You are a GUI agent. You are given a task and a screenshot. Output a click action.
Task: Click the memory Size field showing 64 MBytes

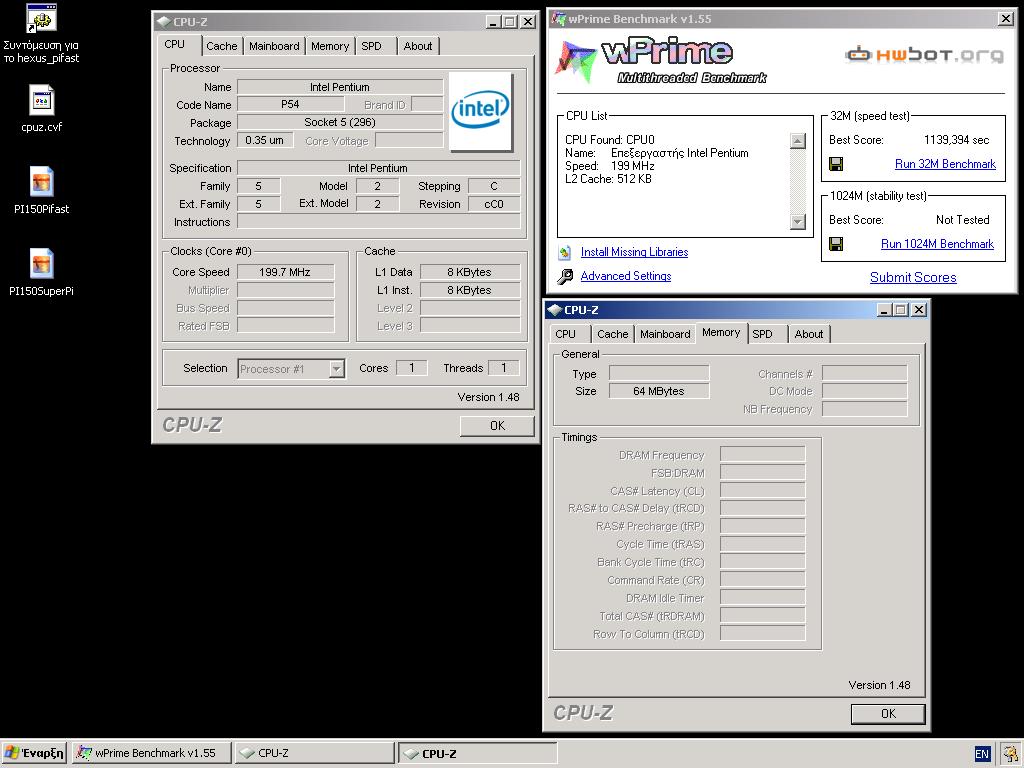659,391
